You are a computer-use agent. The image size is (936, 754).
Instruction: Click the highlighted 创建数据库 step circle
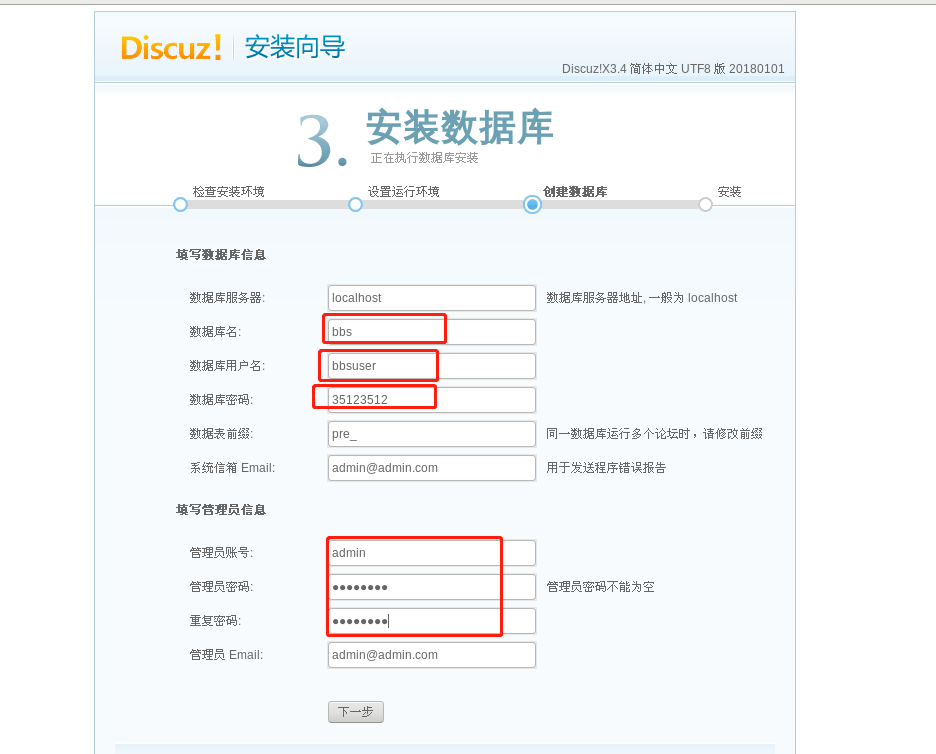[x=531, y=204]
